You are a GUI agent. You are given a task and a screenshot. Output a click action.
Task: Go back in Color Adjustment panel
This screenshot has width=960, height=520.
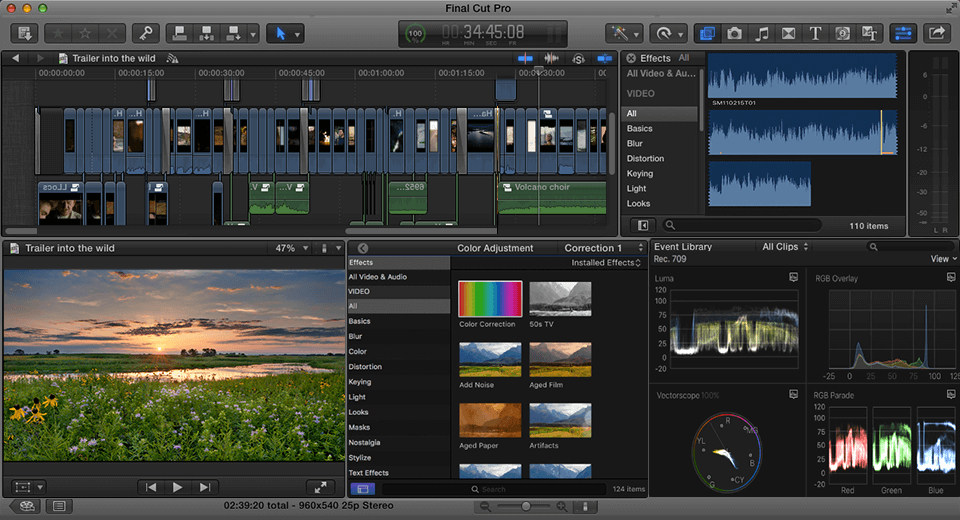tap(362, 248)
